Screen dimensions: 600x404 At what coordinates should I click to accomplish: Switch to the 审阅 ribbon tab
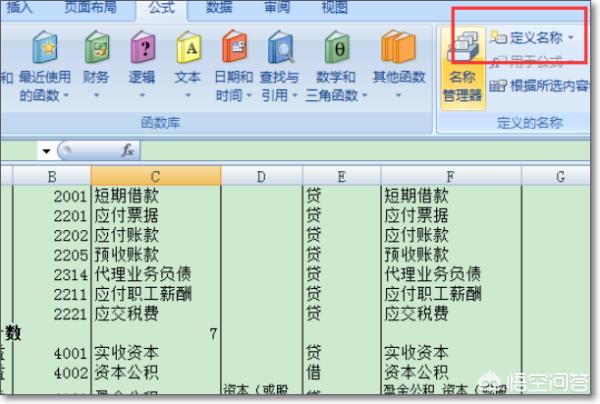277,7
